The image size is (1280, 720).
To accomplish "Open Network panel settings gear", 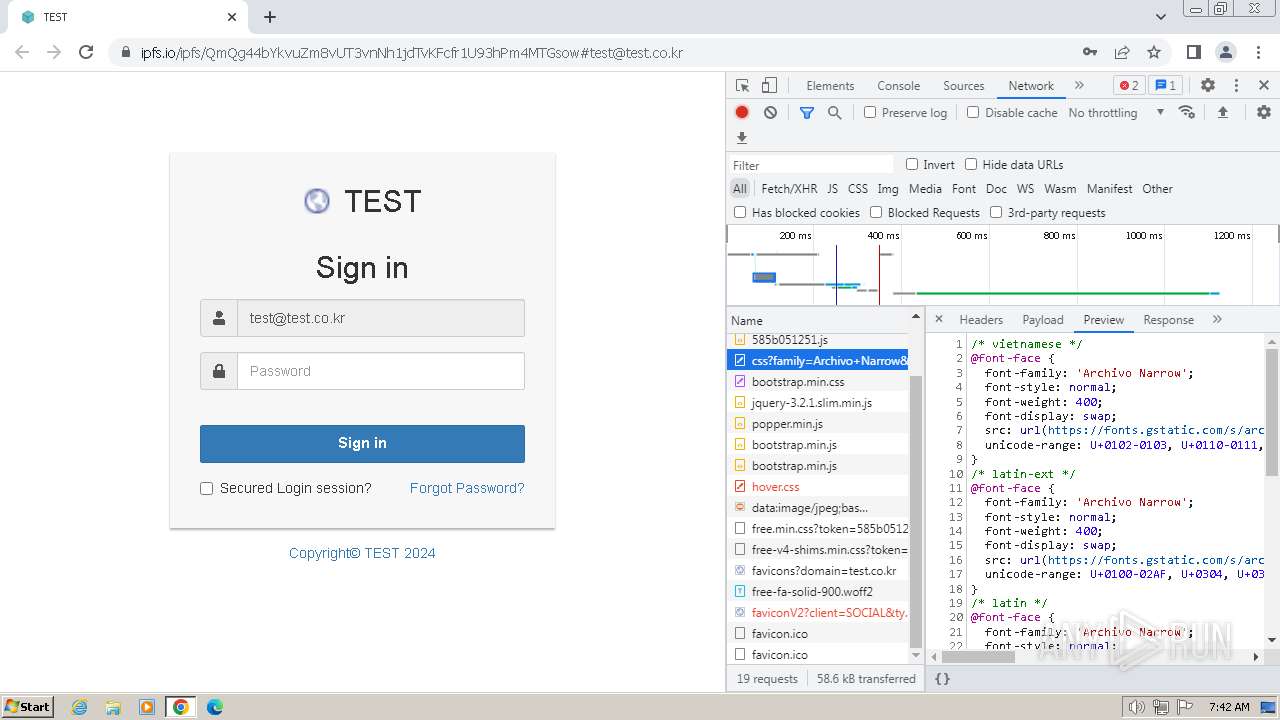I will point(1263,113).
